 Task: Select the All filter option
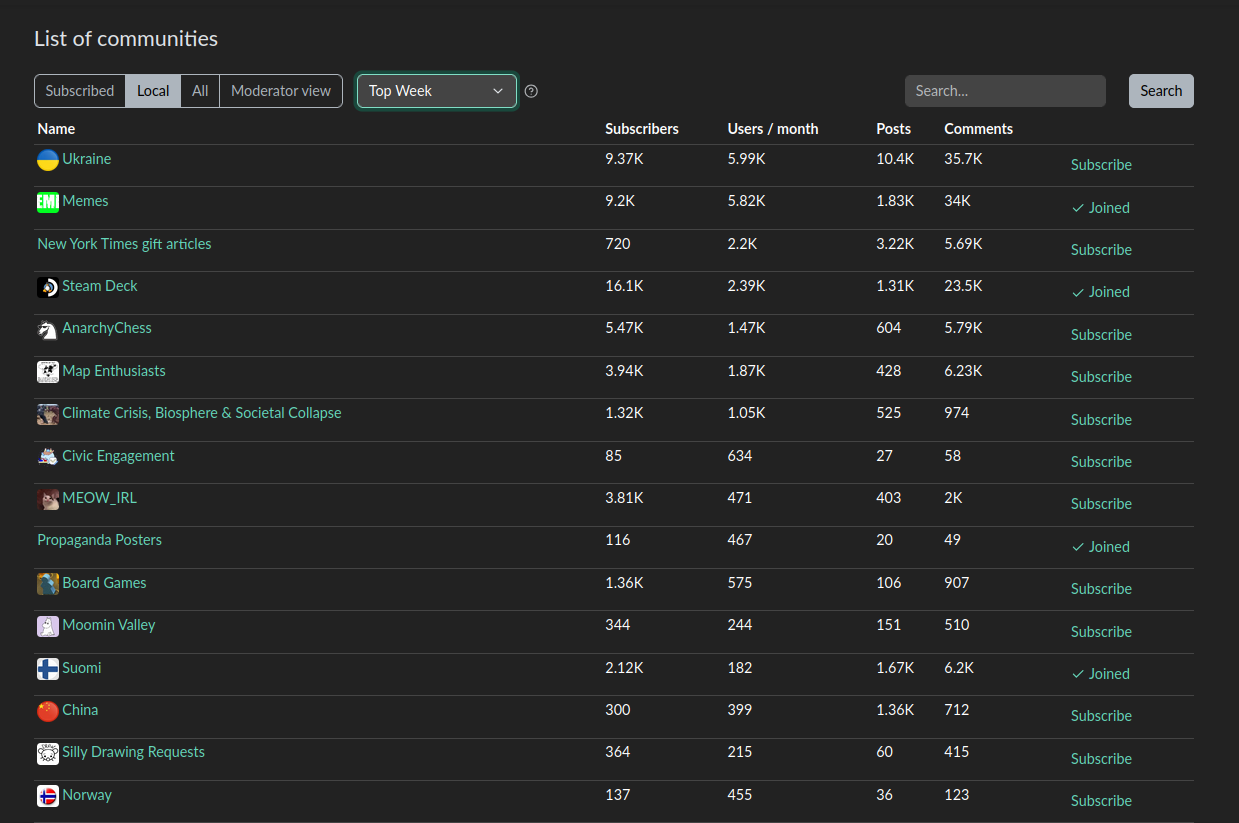(x=200, y=91)
